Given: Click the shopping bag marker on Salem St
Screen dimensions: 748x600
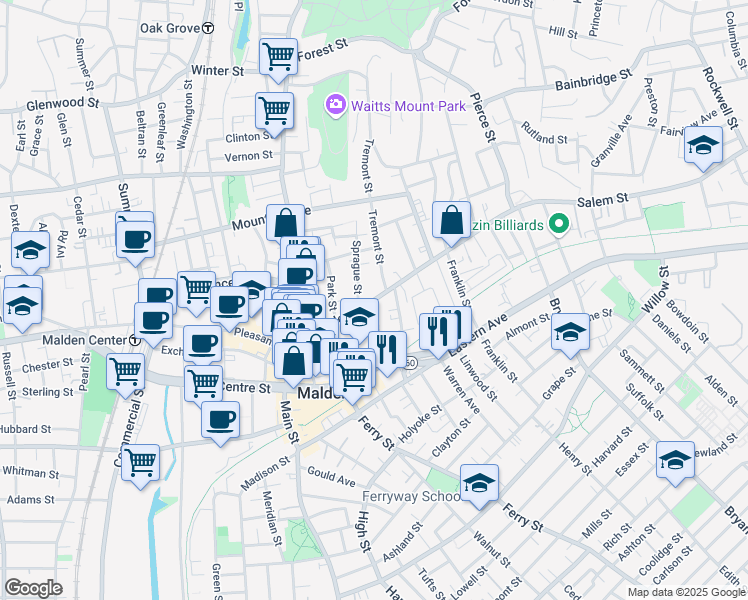Looking at the screenshot, I should (x=451, y=219).
